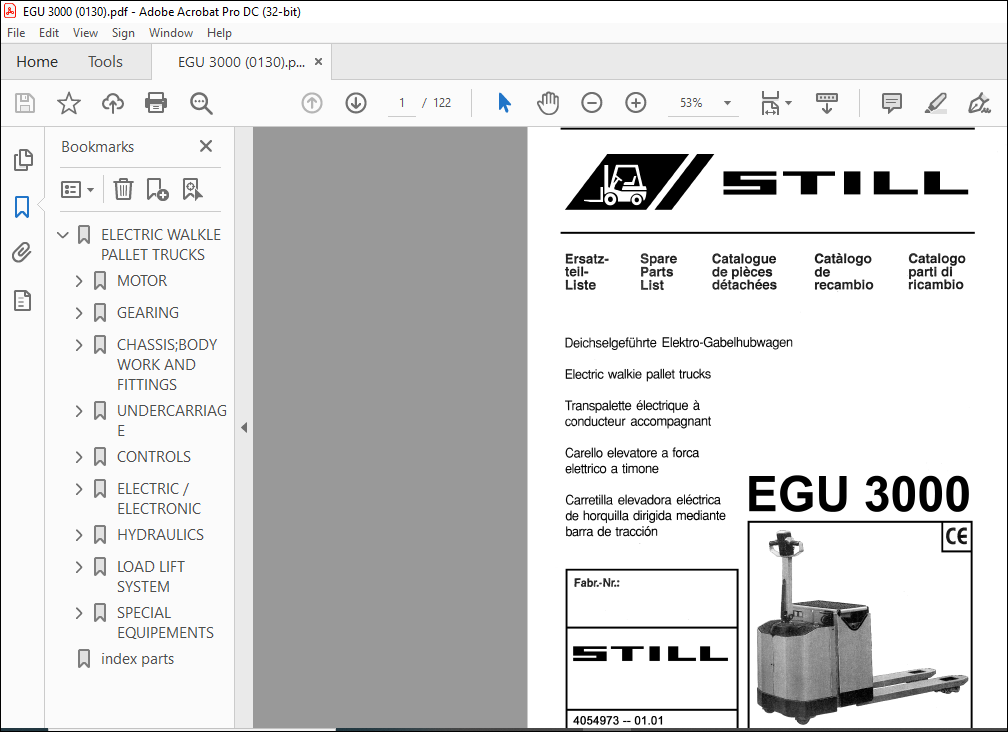The image size is (1008, 732).
Task: Zoom in with plus icon
Action: tap(636, 103)
